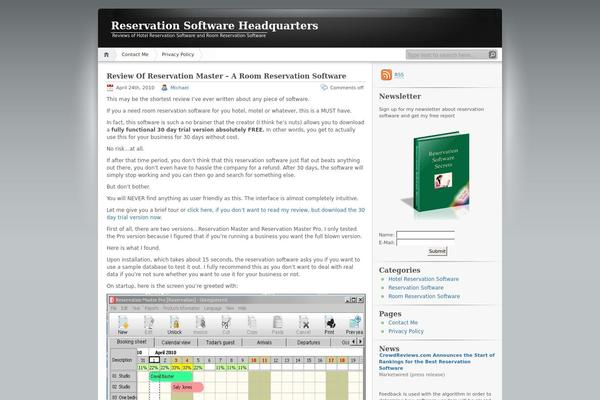Click the site title Reservation Software Headquarters
The image size is (600, 400).
click(x=215, y=26)
